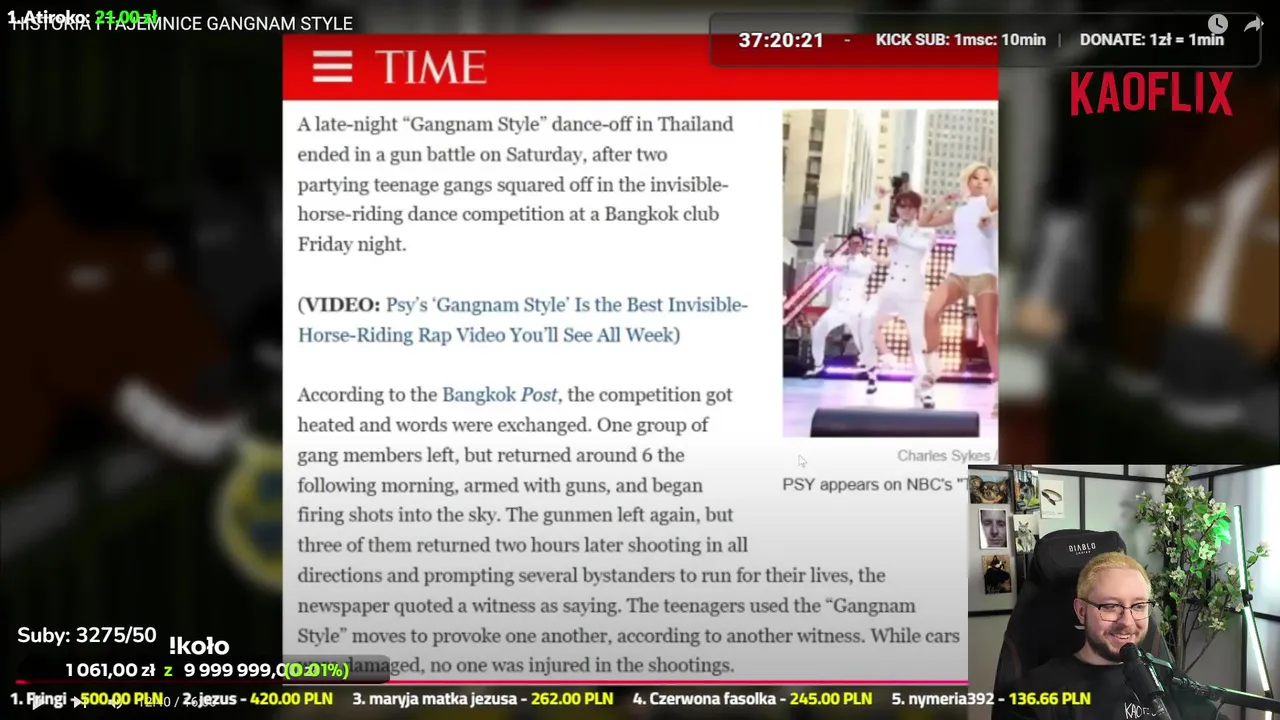Click the 'PSY appears on NBC's' caption
This screenshot has width=1280, height=720.
(874, 484)
